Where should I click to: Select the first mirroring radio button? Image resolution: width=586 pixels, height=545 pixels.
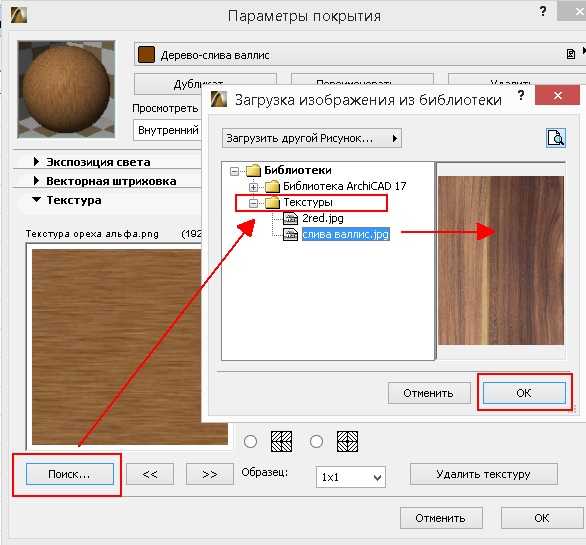coord(250,441)
